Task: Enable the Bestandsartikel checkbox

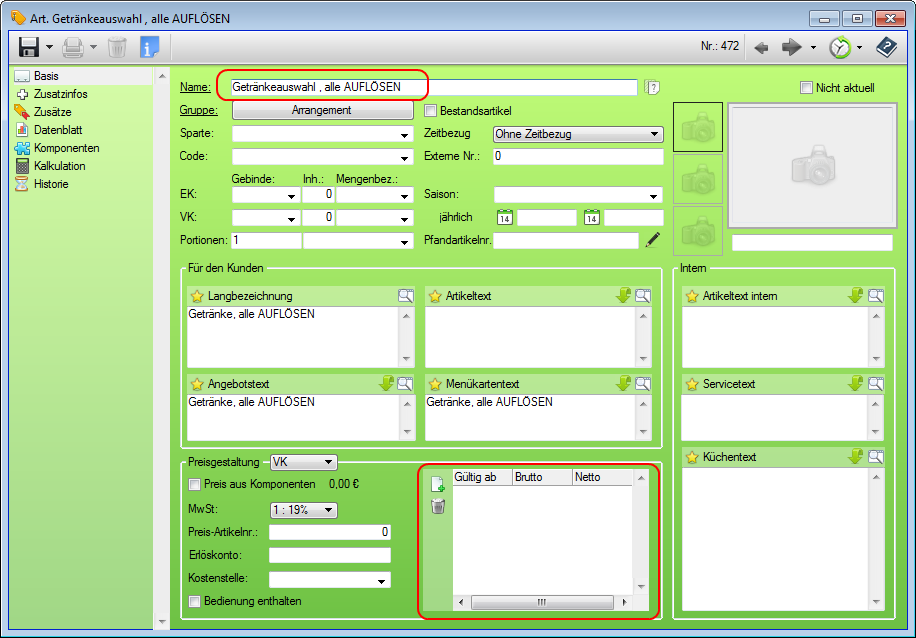Action: click(432, 111)
